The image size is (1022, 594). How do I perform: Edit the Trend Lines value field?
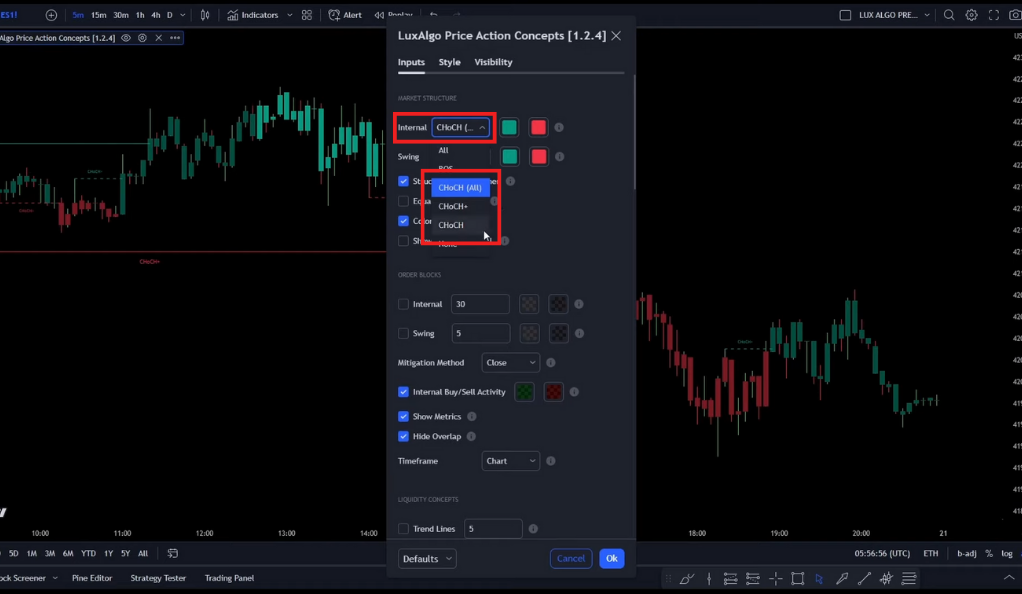coord(493,529)
